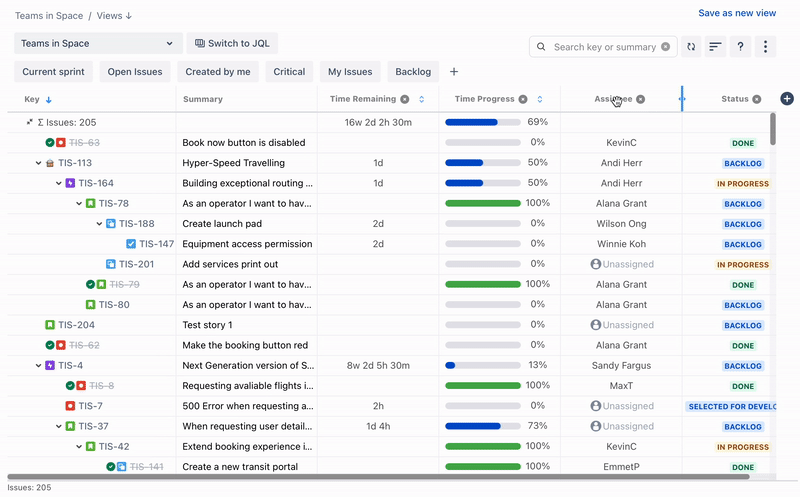Open the sort/filter lines icon
Viewport: 800px width, 497px height.
pyautogui.click(x=715, y=46)
